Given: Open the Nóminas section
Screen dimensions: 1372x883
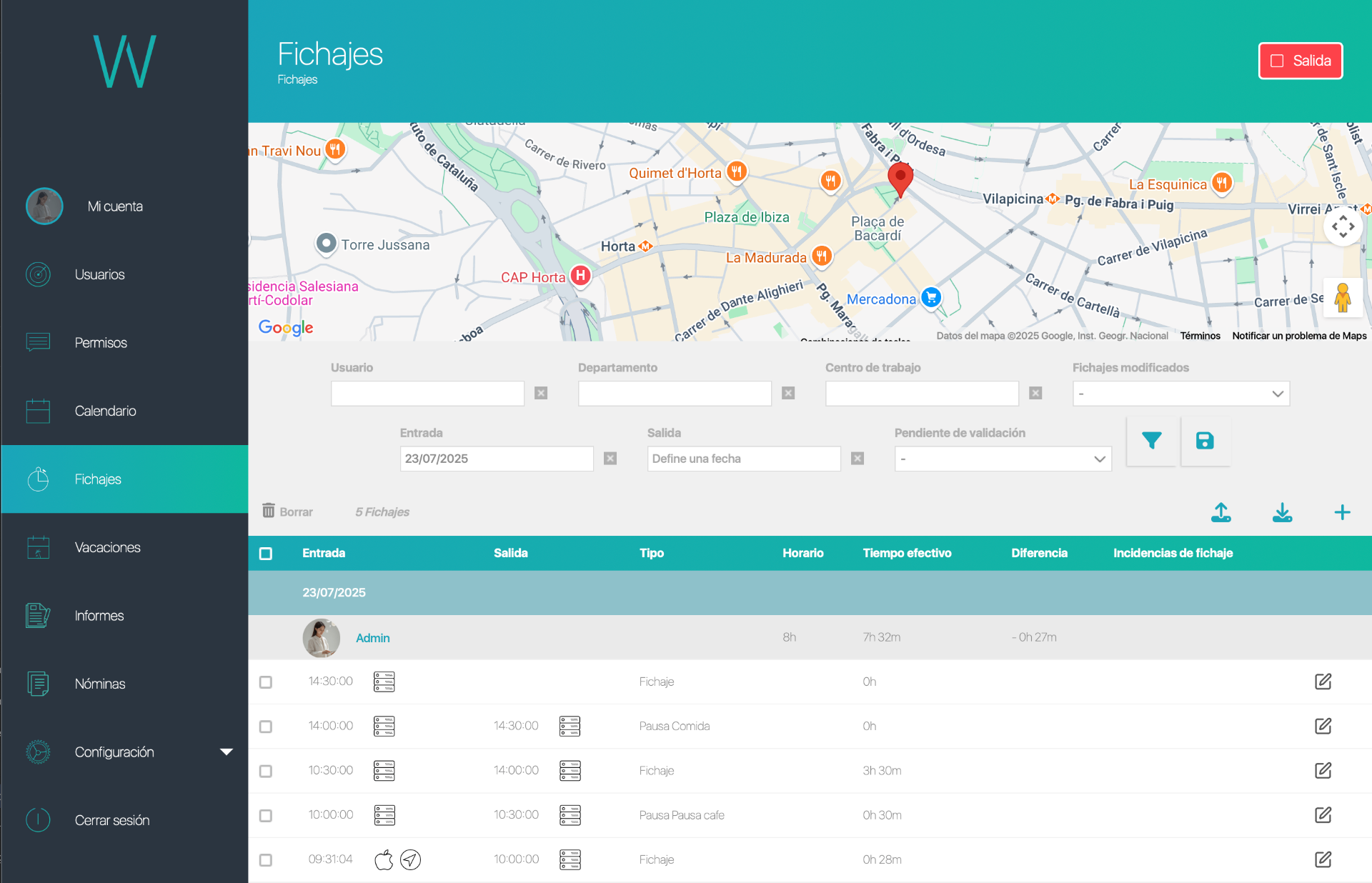Looking at the screenshot, I should [100, 684].
